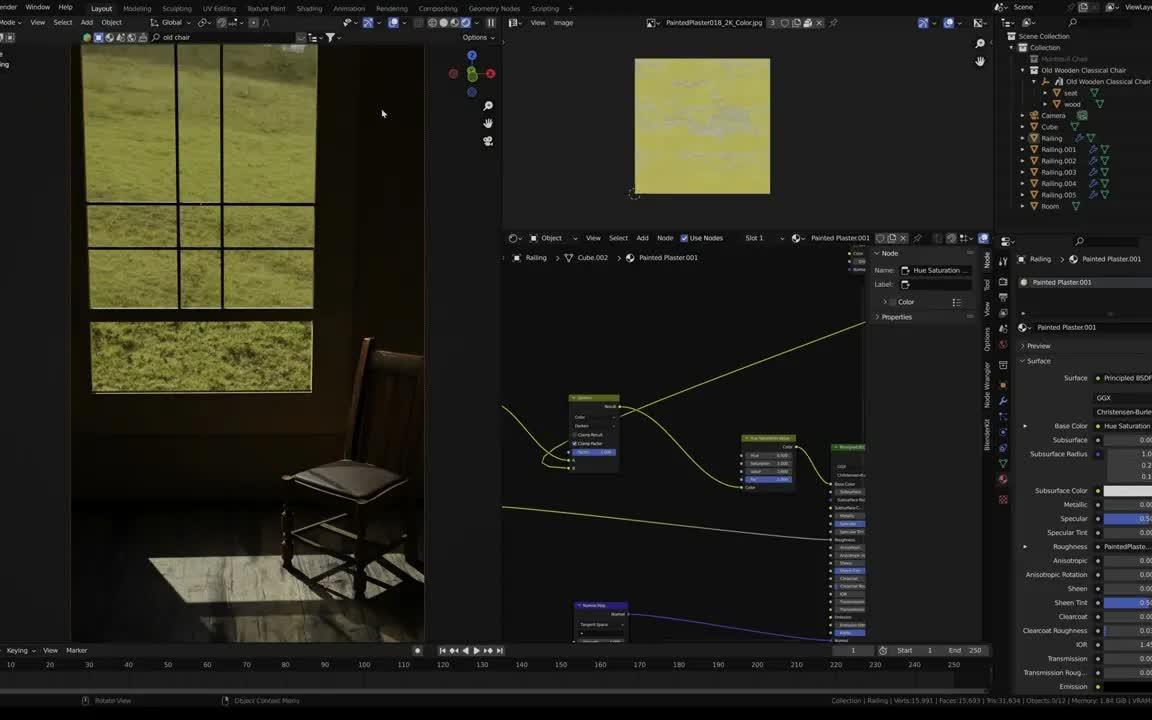Click the Camera object icon in the outliner
The width and height of the screenshot is (1152, 720).
pyautogui.click(x=1034, y=115)
